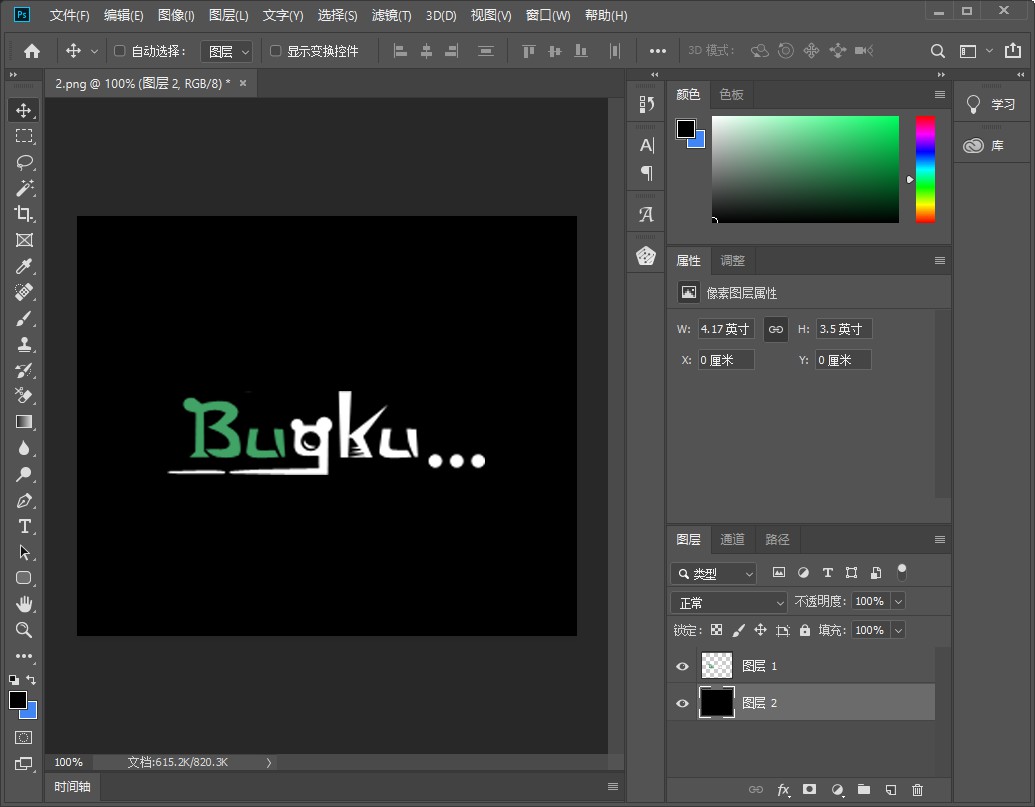Expand the 不透明度 opacity dropdown arrow
The width and height of the screenshot is (1035, 807).
tap(897, 601)
